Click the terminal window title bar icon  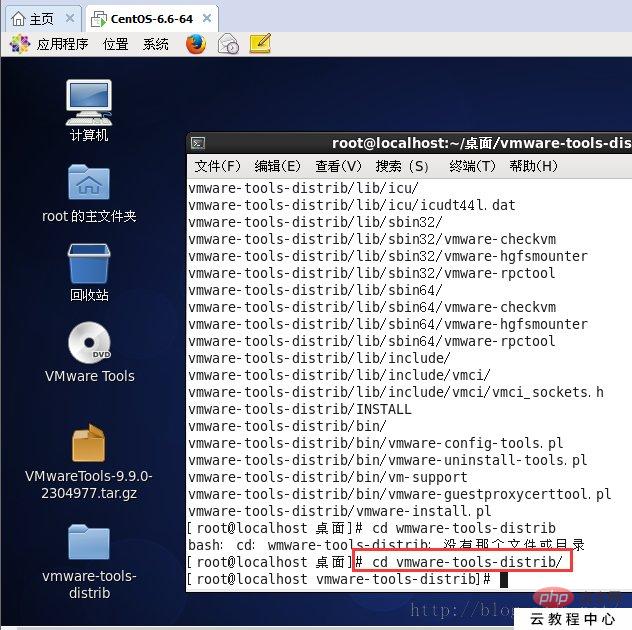(x=198, y=143)
